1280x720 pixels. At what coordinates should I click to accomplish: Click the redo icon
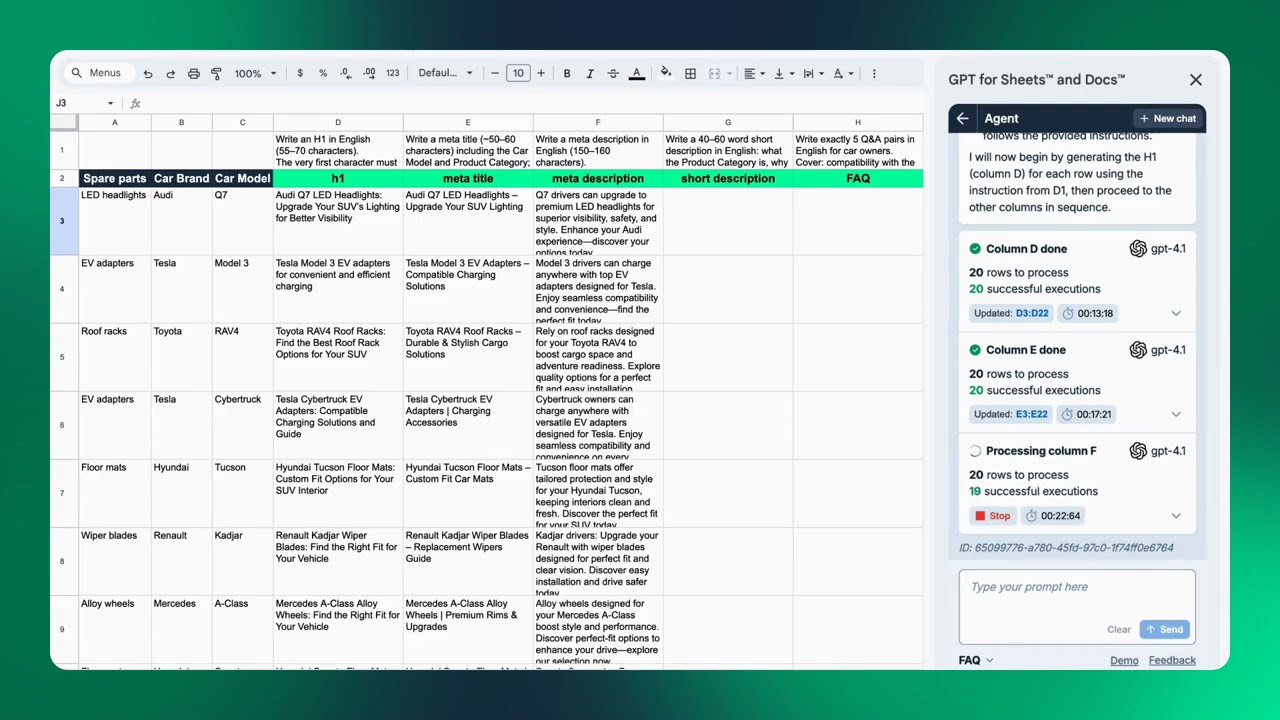click(x=170, y=74)
